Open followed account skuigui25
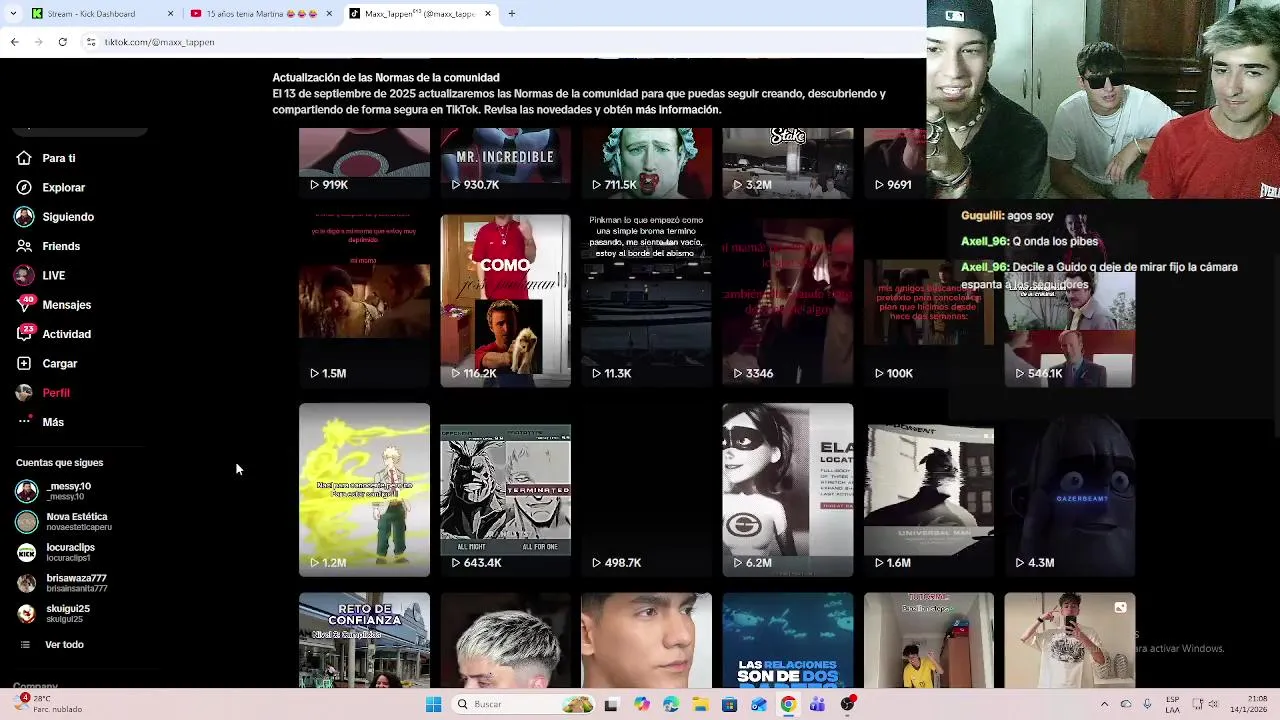 (54, 613)
